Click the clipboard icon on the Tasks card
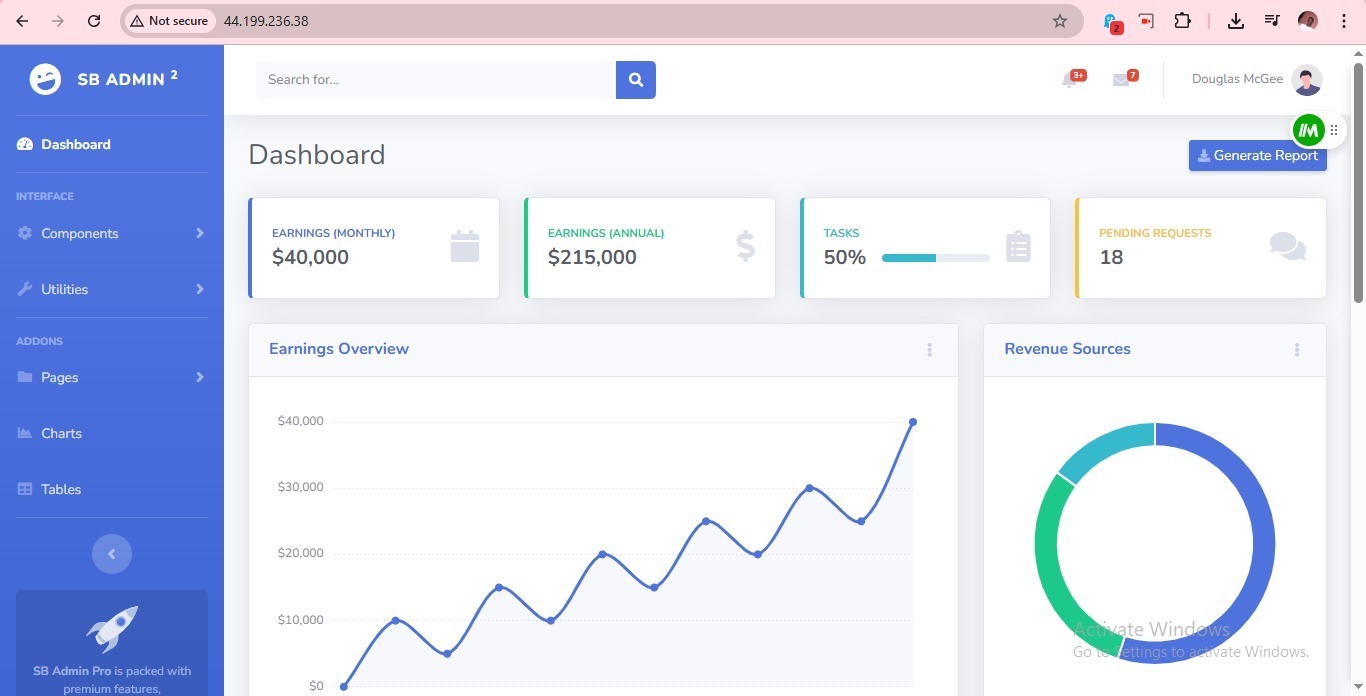Image resolution: width=1366 pixels, height=696 pixels. pos(1018,246)
